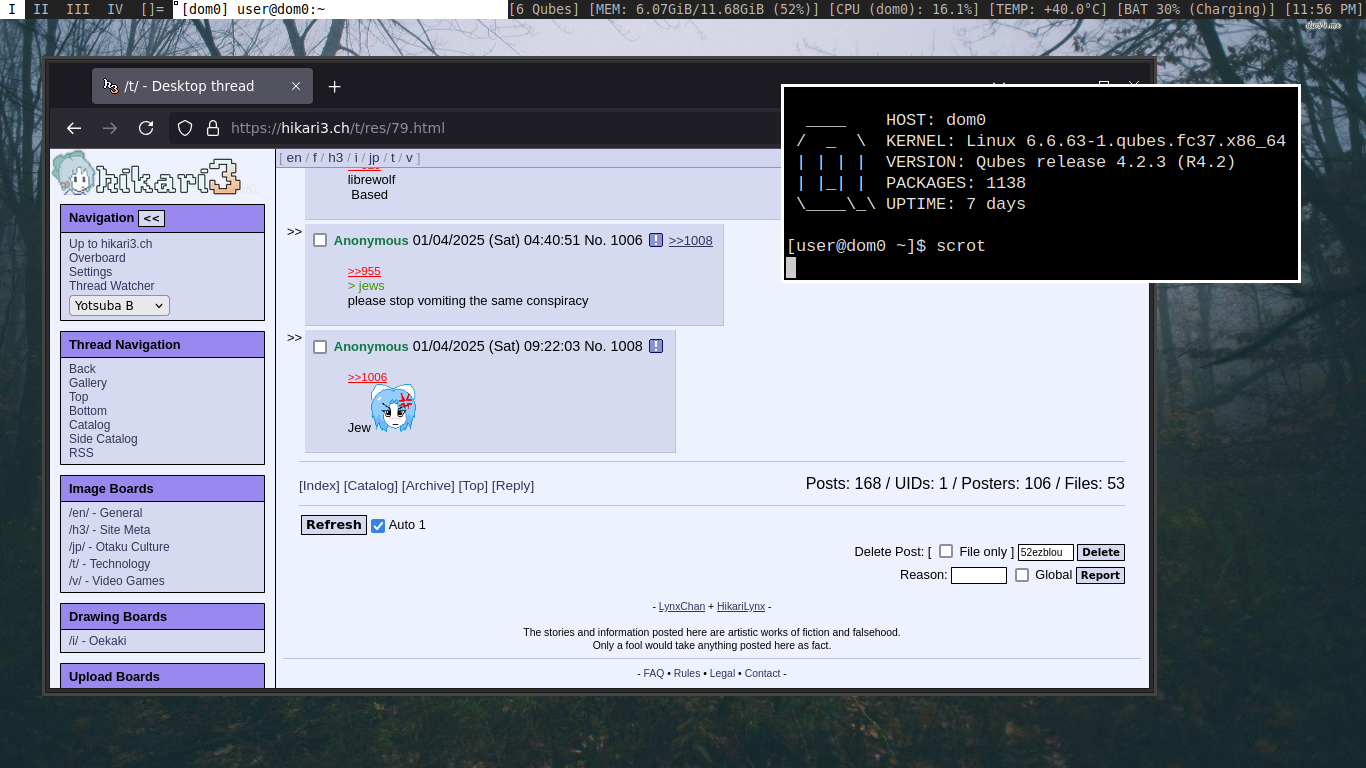Open the Yotsuba B theme dropdown
Viewport: 1366px width, 768px height.
pyautogui.click(x=119, y=306)
